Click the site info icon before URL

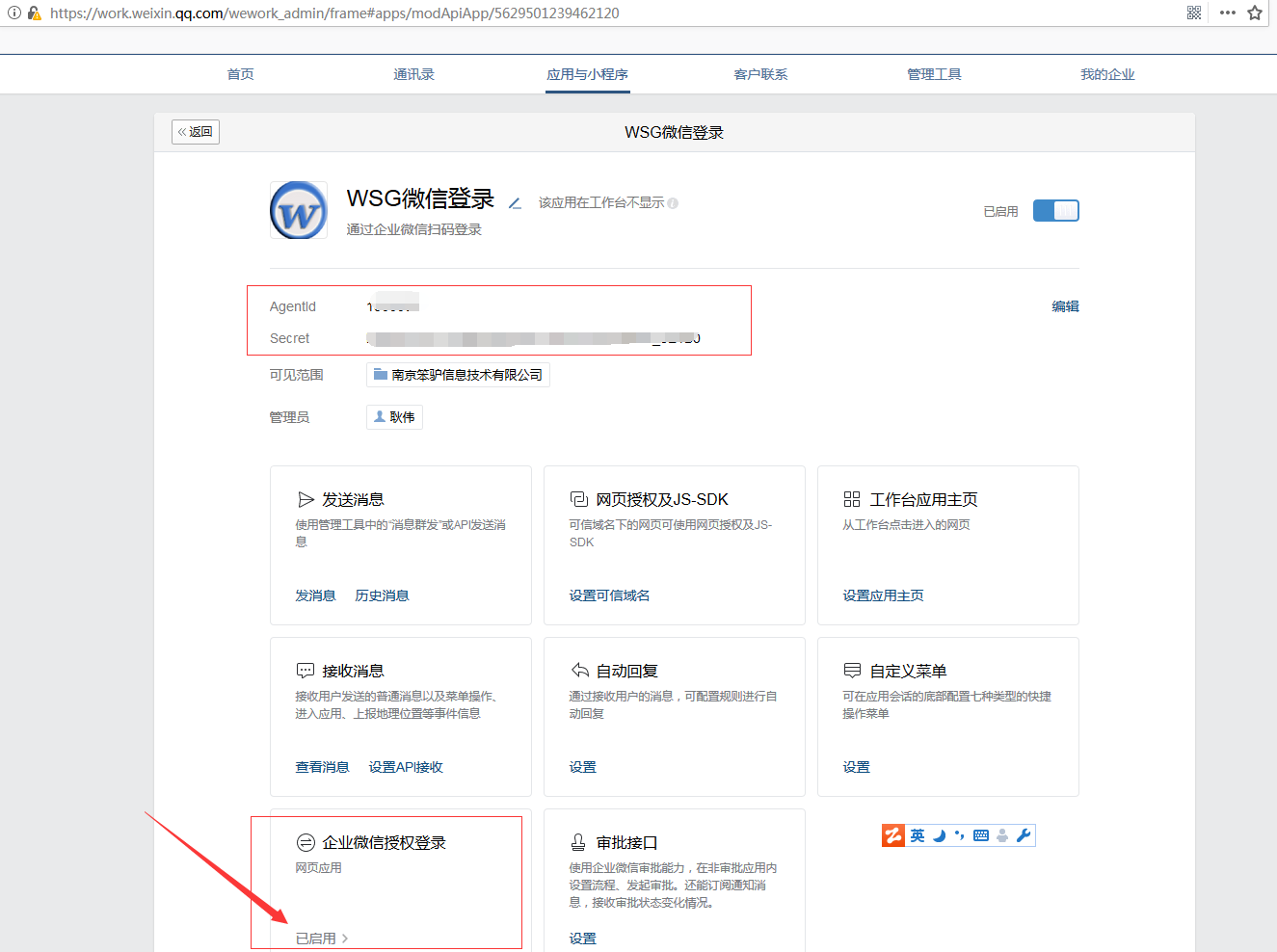pos(13,13)
